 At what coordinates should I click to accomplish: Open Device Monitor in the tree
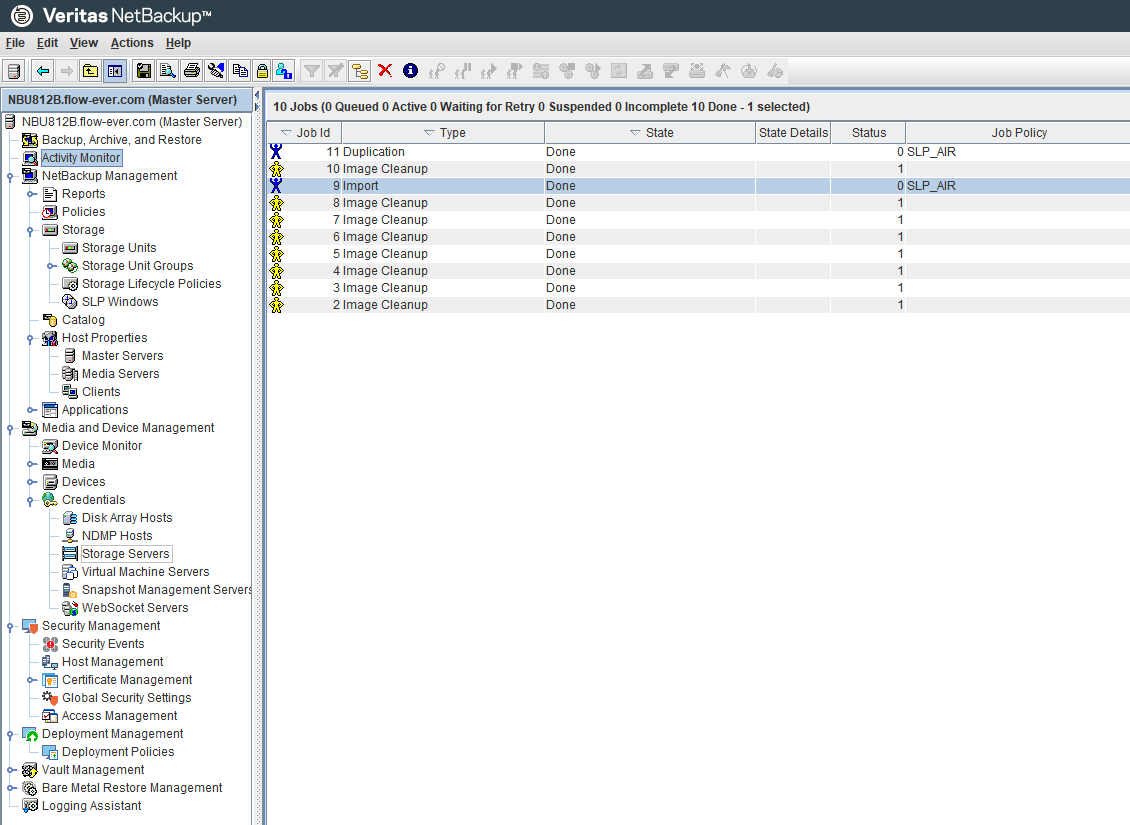pos(102,446)
